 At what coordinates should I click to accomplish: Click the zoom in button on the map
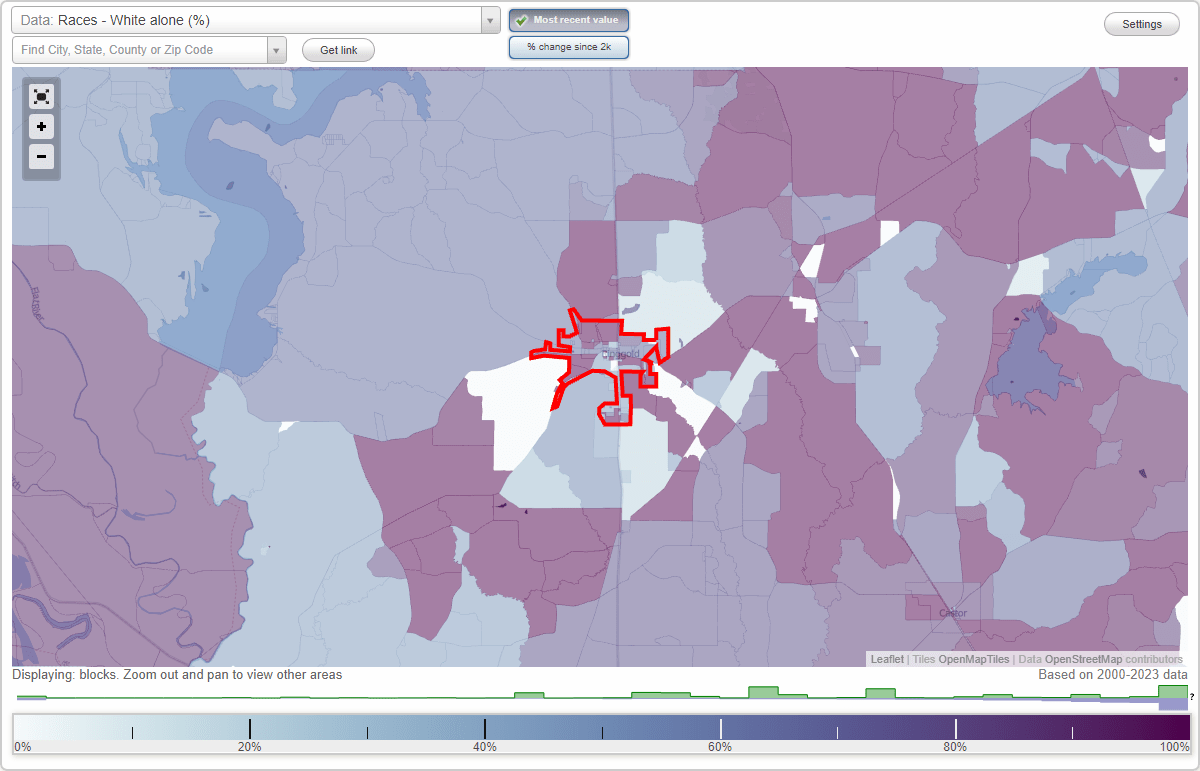pyautogui.click(x=41, y=127)
